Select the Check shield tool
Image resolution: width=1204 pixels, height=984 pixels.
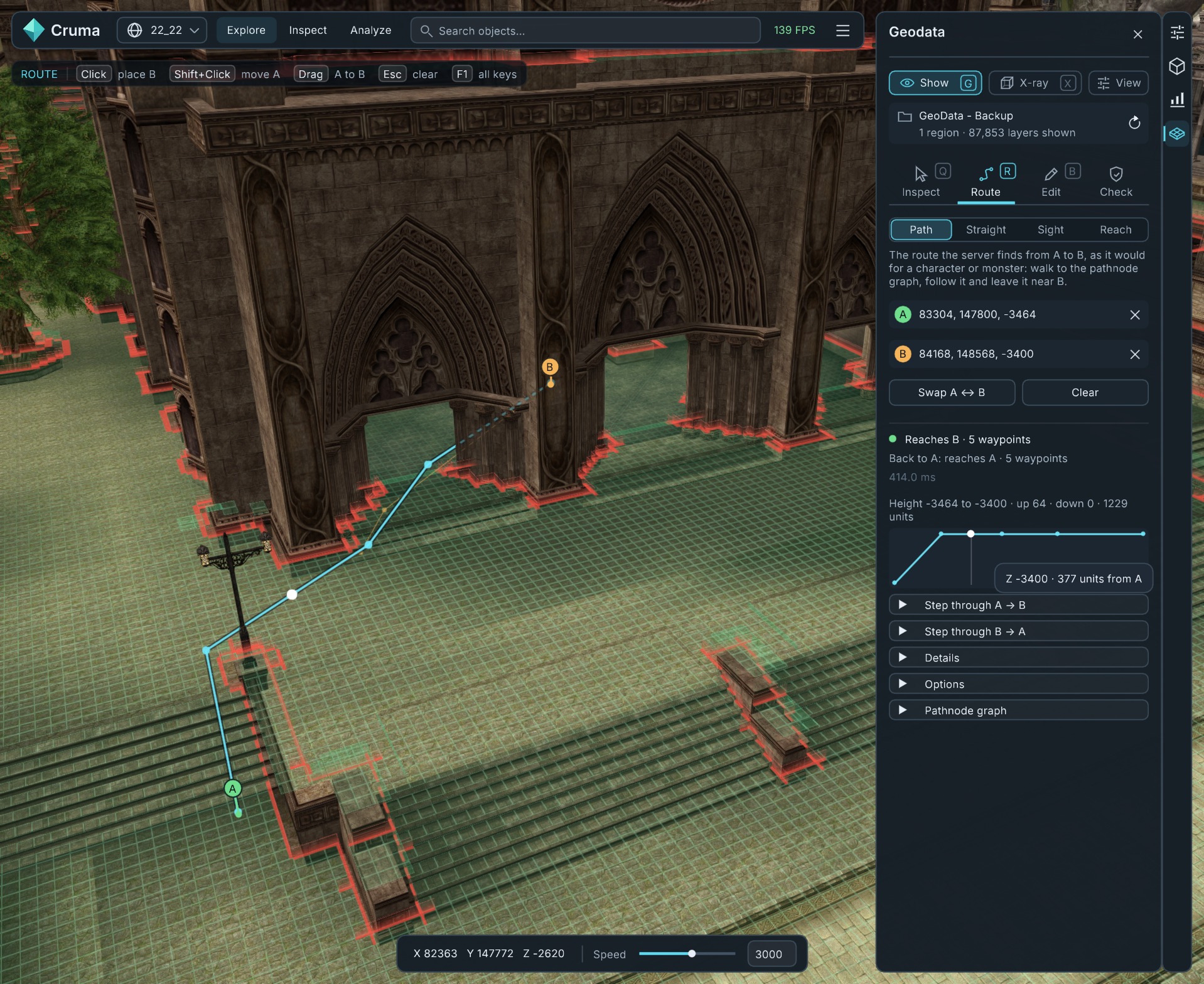[1115, 181]
